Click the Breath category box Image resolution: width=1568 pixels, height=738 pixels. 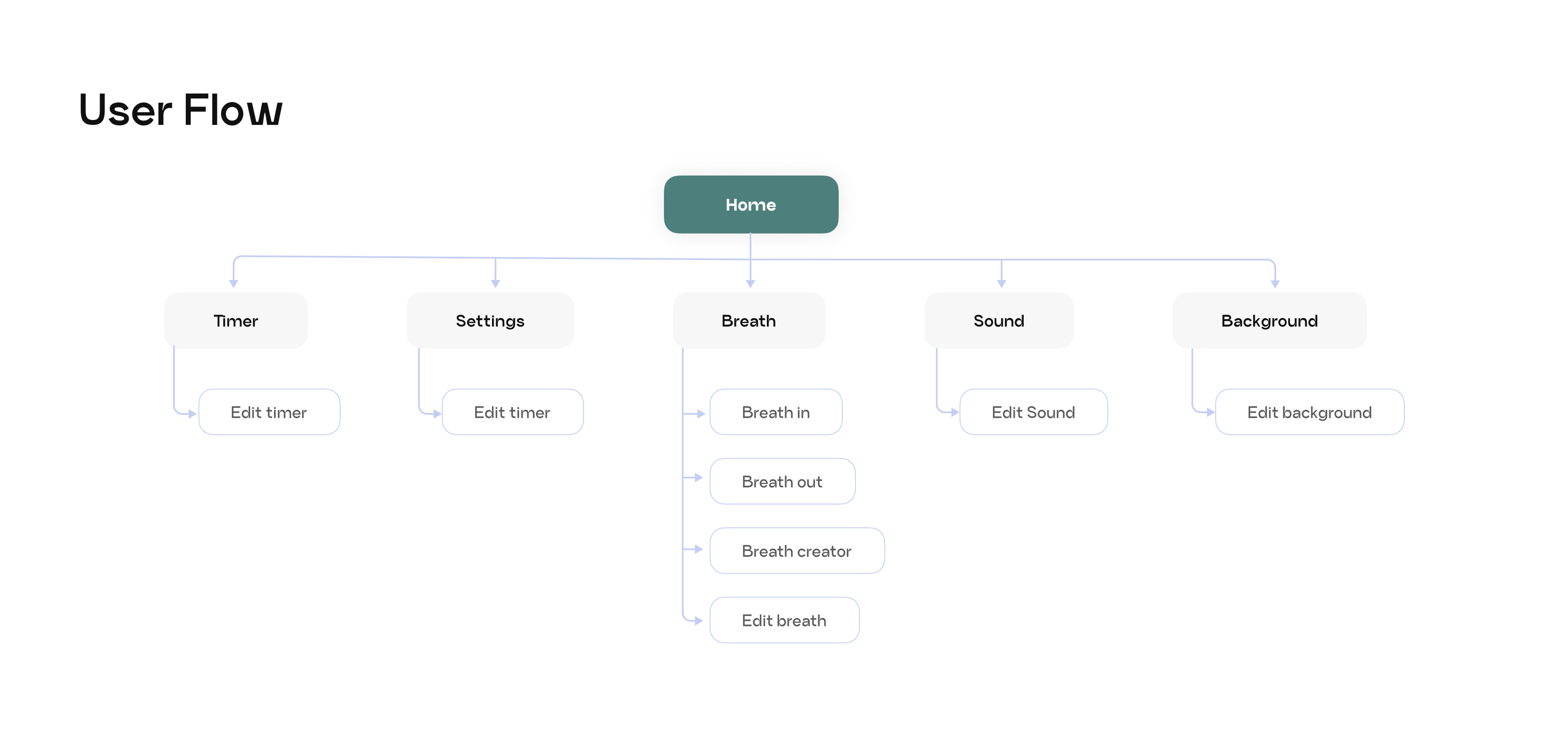[749, 321]
